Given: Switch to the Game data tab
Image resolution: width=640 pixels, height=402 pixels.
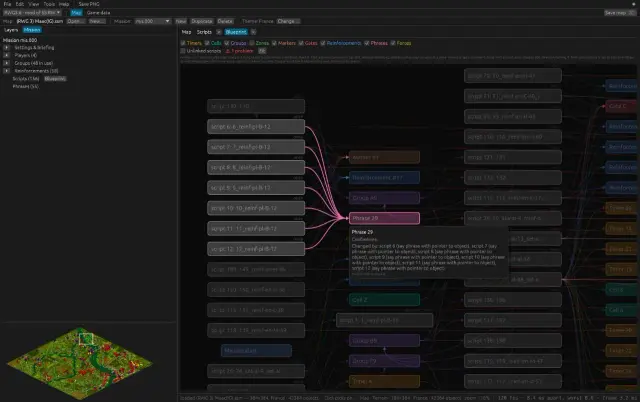Looking at the screenshot, I should pos(98,13).
